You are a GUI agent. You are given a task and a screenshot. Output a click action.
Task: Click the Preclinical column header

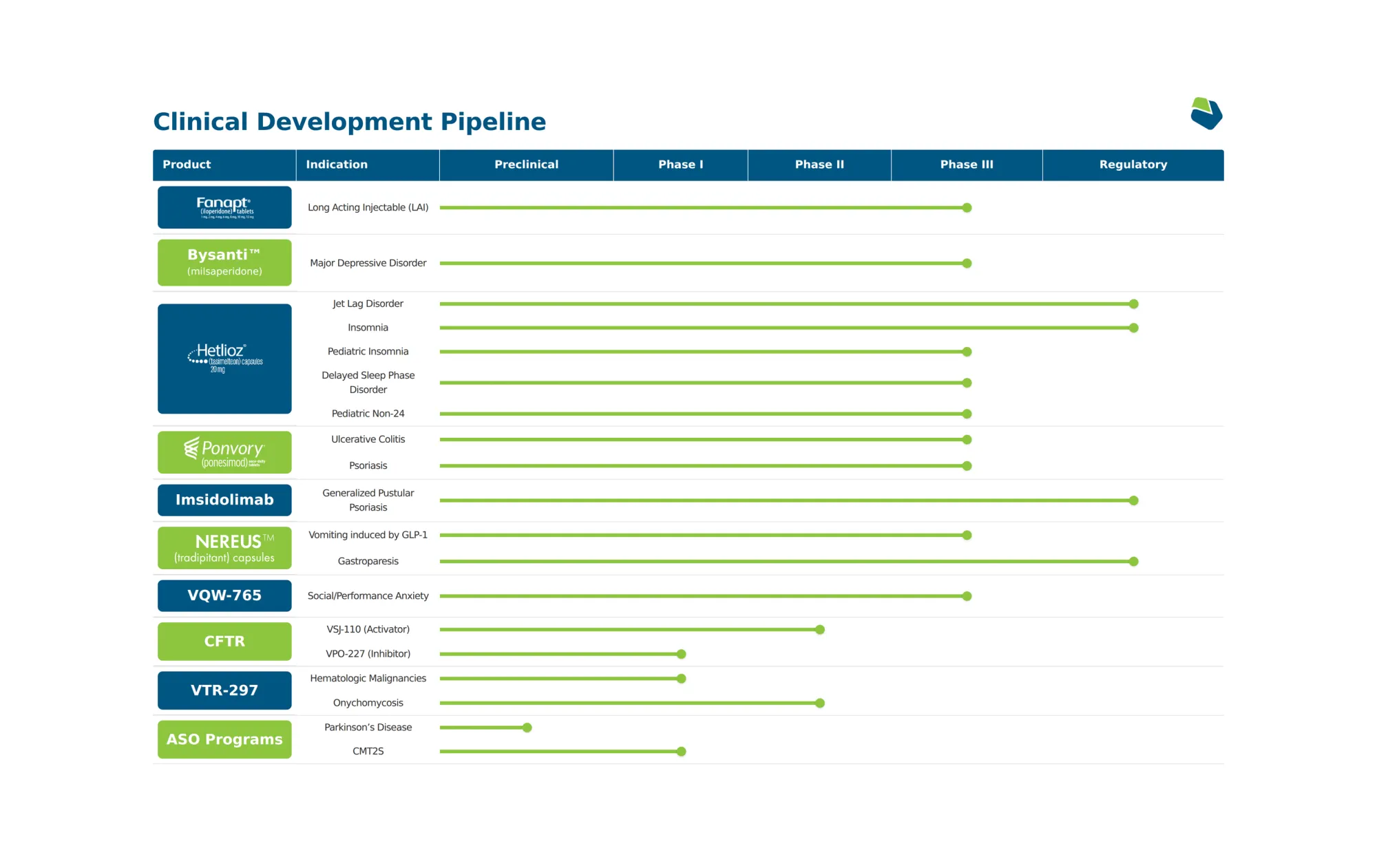pos(527,165)
